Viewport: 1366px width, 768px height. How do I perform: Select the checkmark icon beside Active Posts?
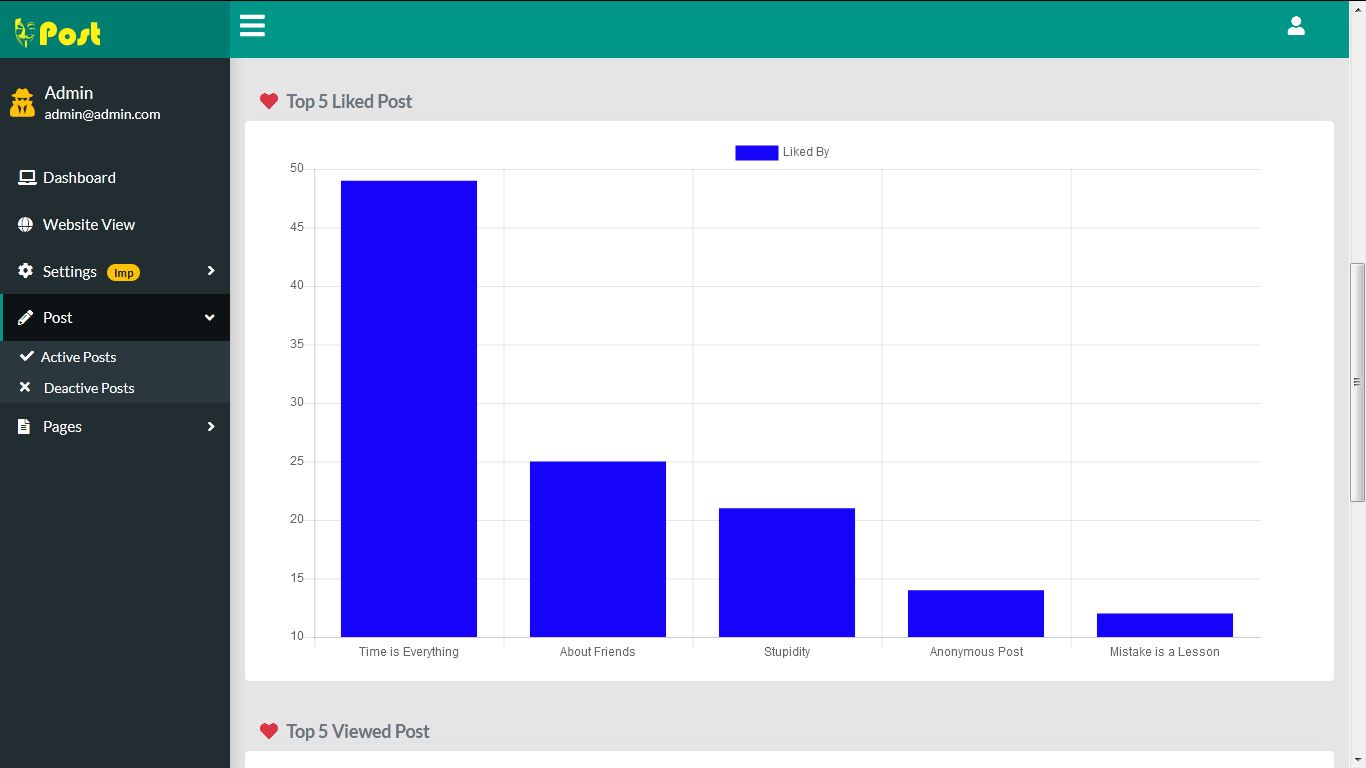click(25, 356)
